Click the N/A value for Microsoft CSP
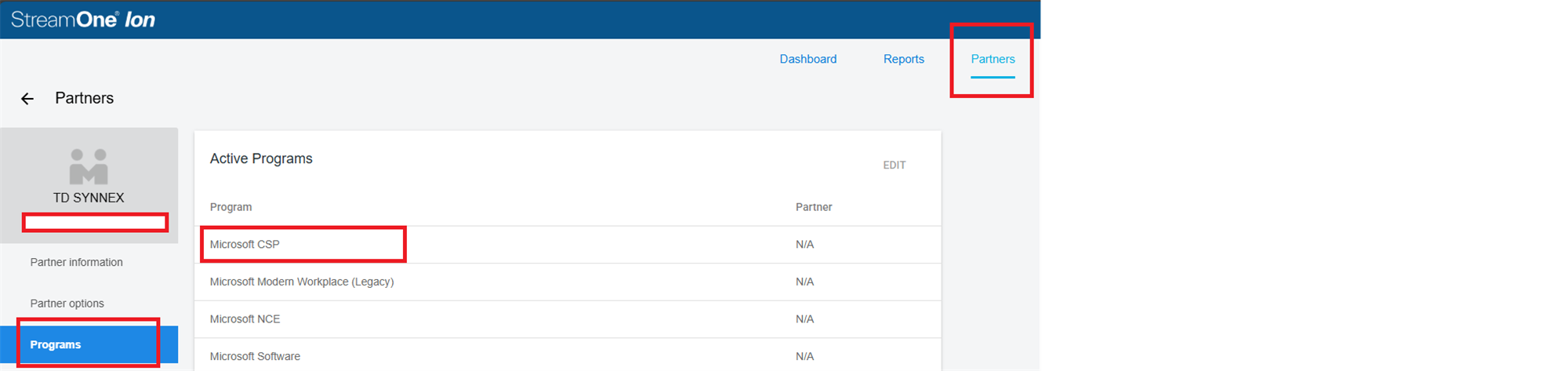This screenshot has height=371, width=1568. pyautogui.click(x=804, y=245)
